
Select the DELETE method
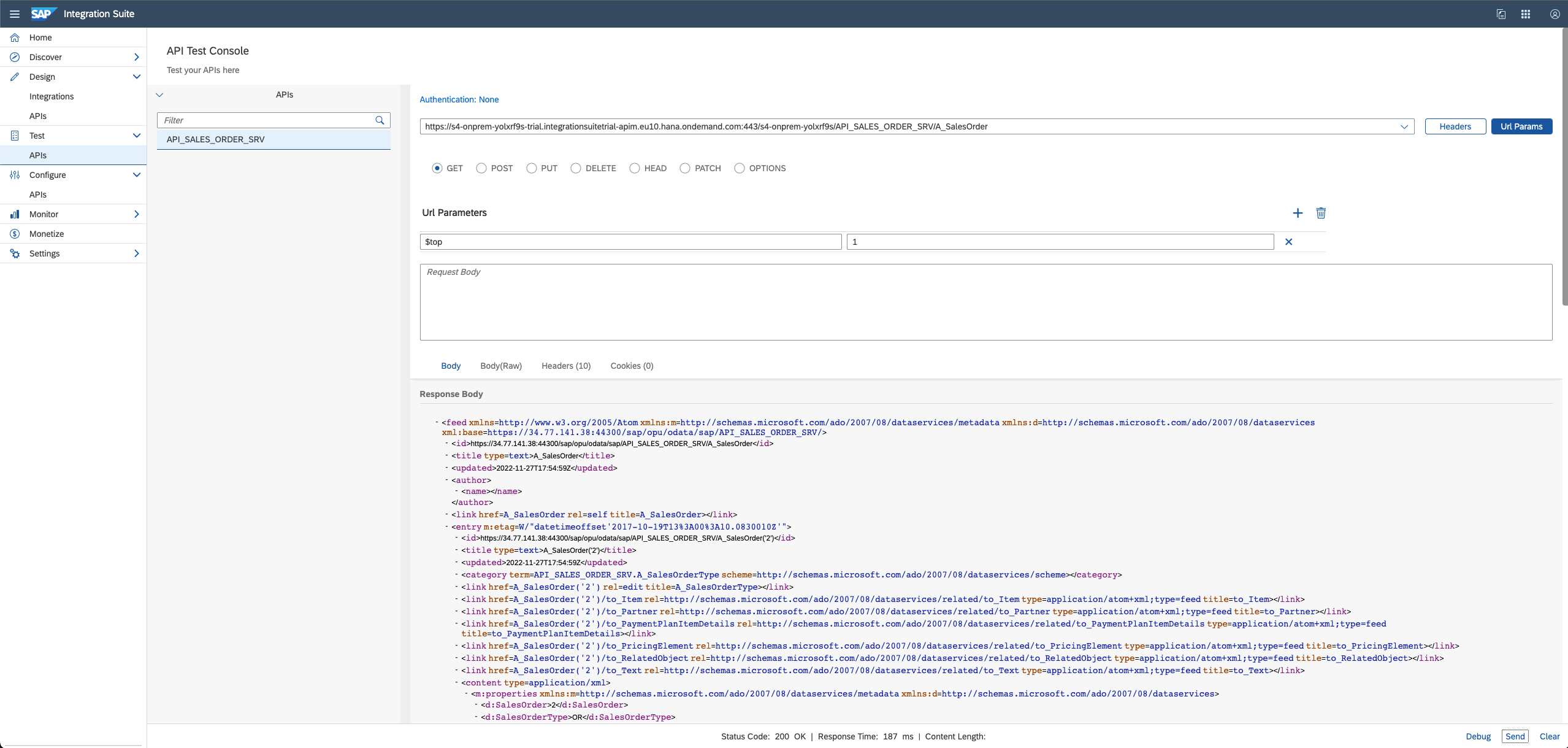click(576, 168)
